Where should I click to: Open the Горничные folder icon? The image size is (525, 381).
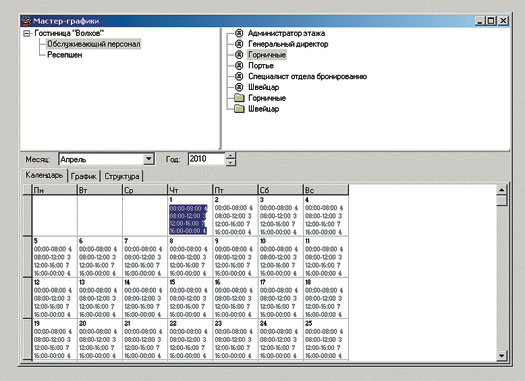coord(239,98)
